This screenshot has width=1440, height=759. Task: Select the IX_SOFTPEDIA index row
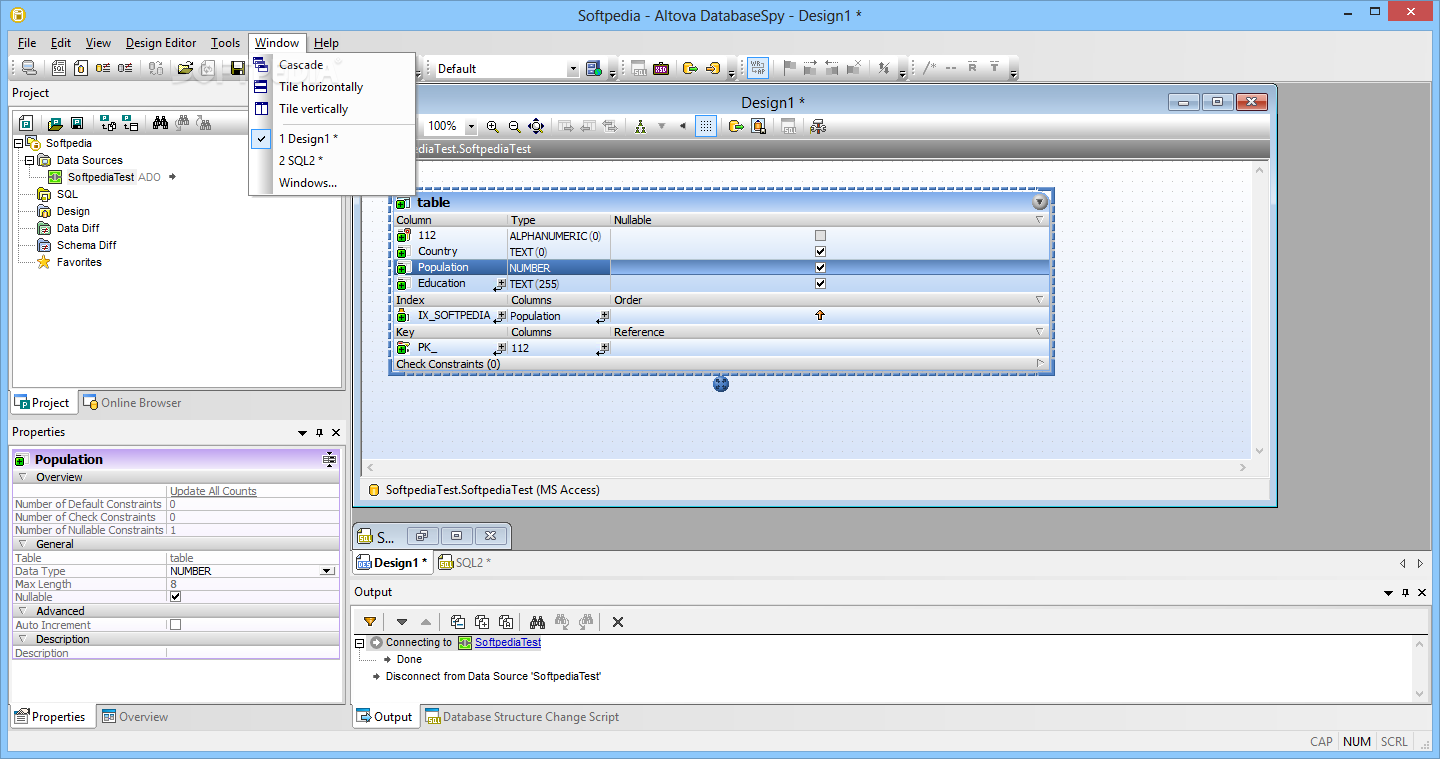click(721, 316)
